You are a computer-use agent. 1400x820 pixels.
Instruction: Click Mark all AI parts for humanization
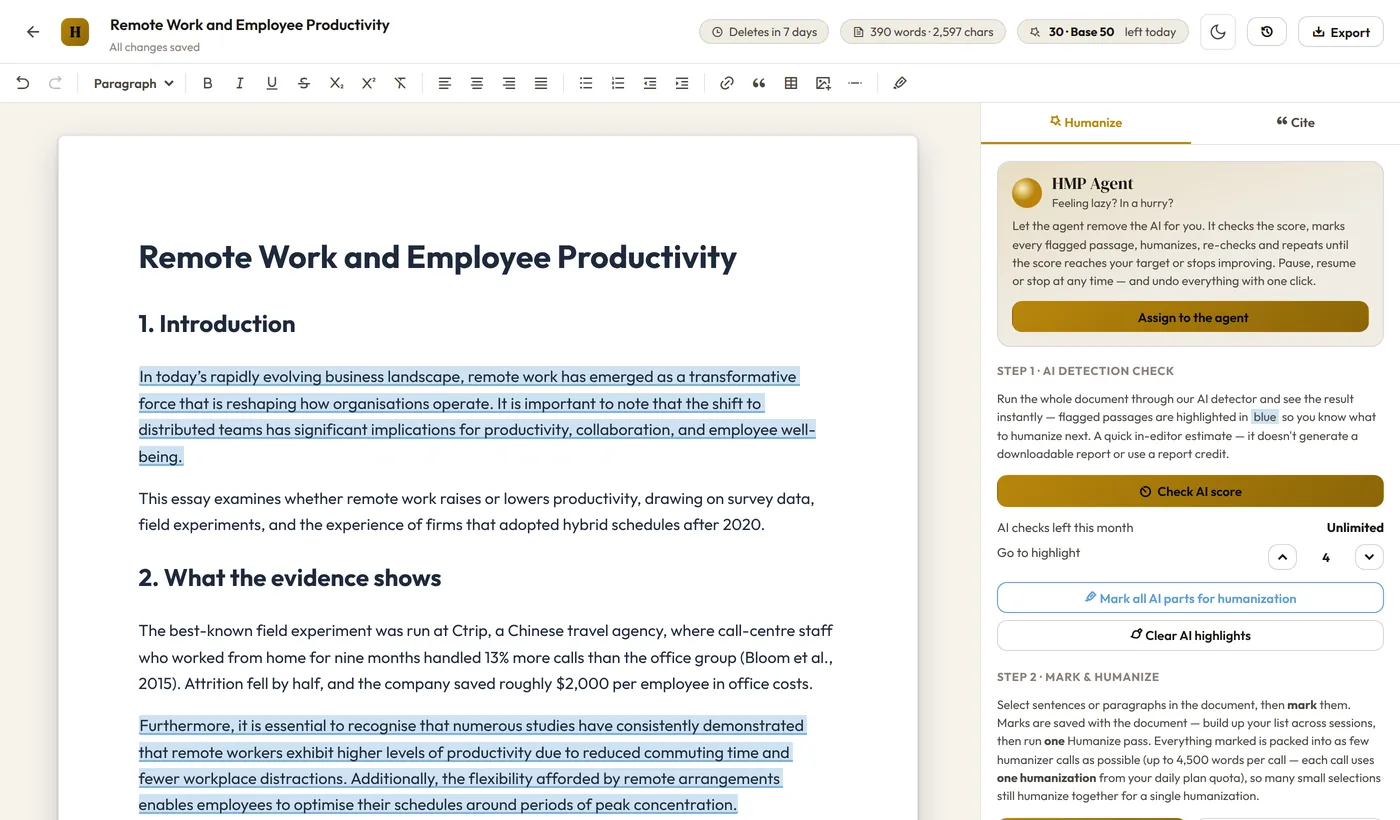coord(1190,598)
